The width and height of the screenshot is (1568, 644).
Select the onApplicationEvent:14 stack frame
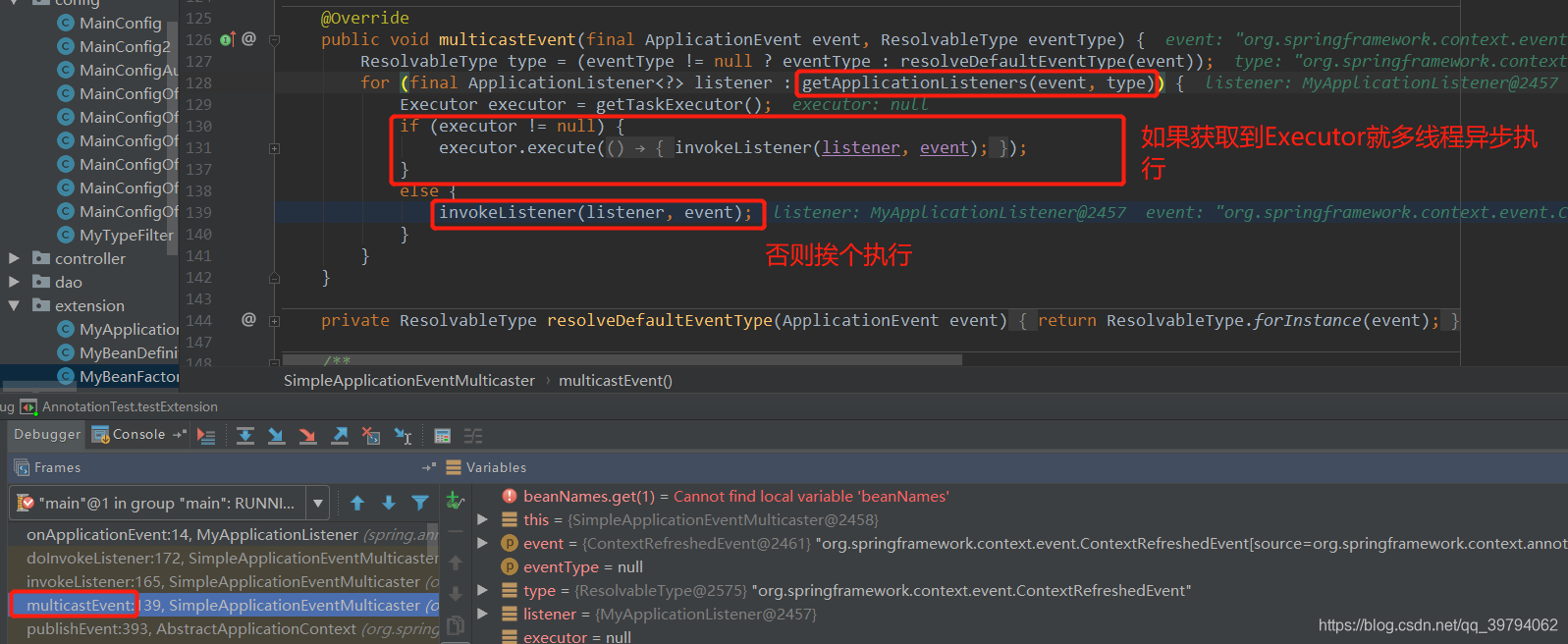tap(224, 535)
